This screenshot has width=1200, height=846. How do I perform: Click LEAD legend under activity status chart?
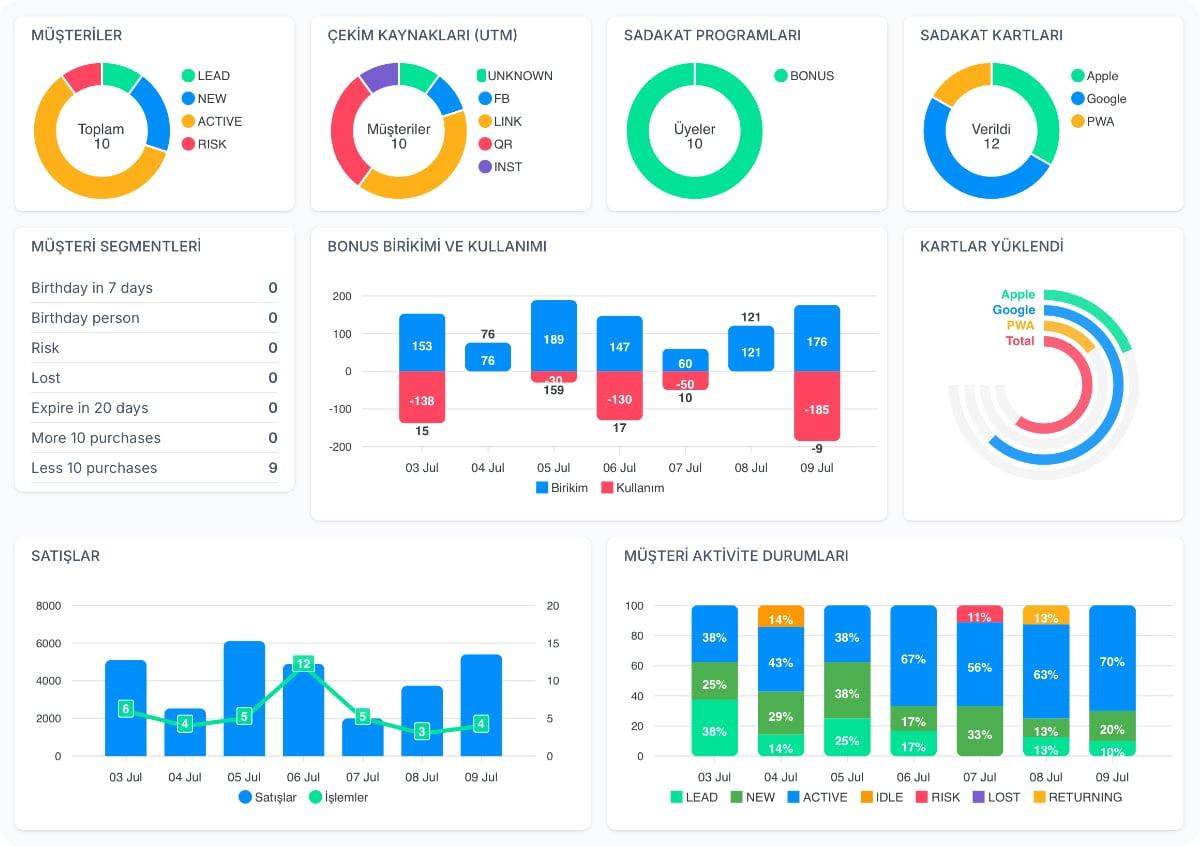point(694,797)
